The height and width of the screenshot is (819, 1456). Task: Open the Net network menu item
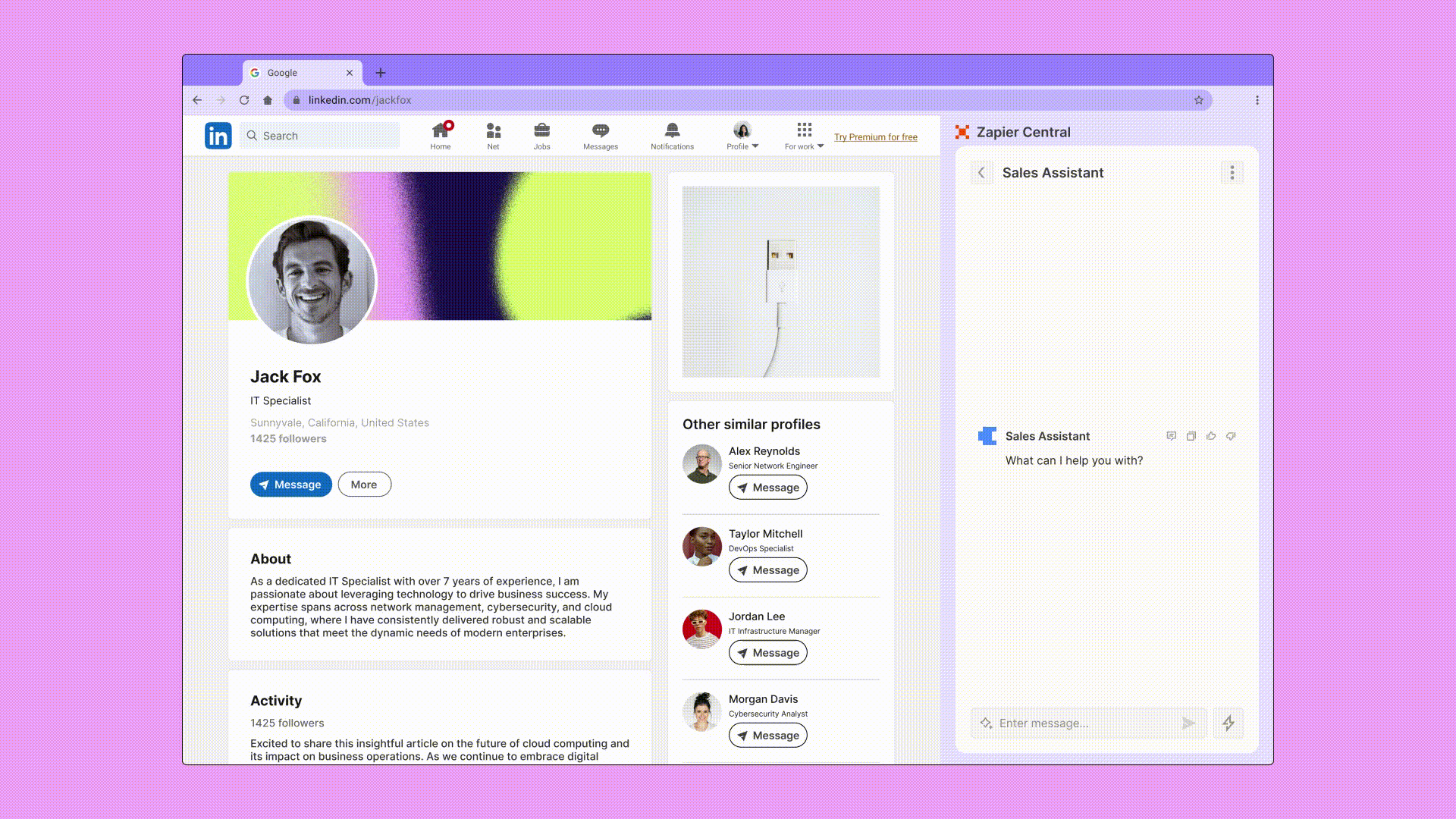[x=493, y=136]
